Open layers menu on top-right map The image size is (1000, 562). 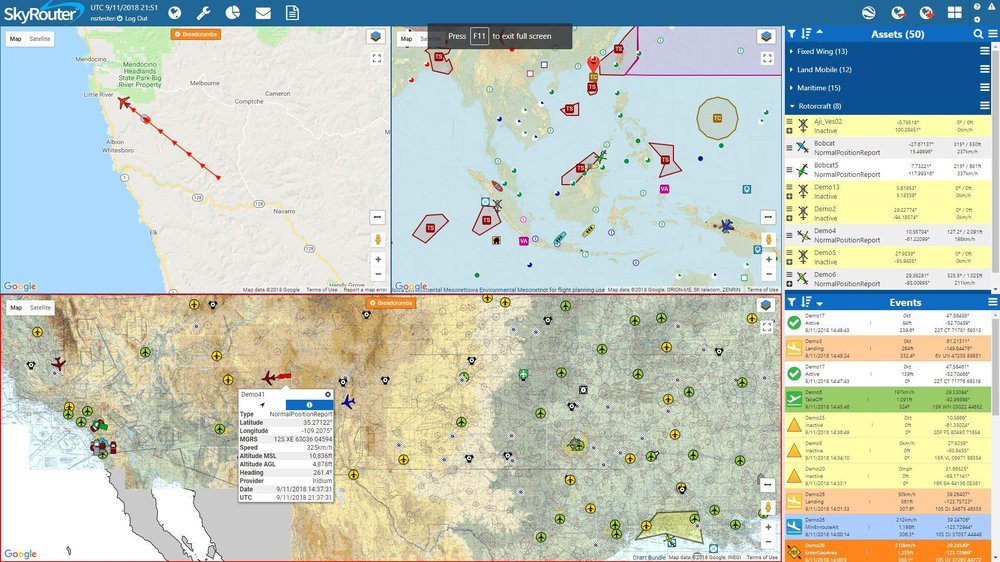point(767,37)
